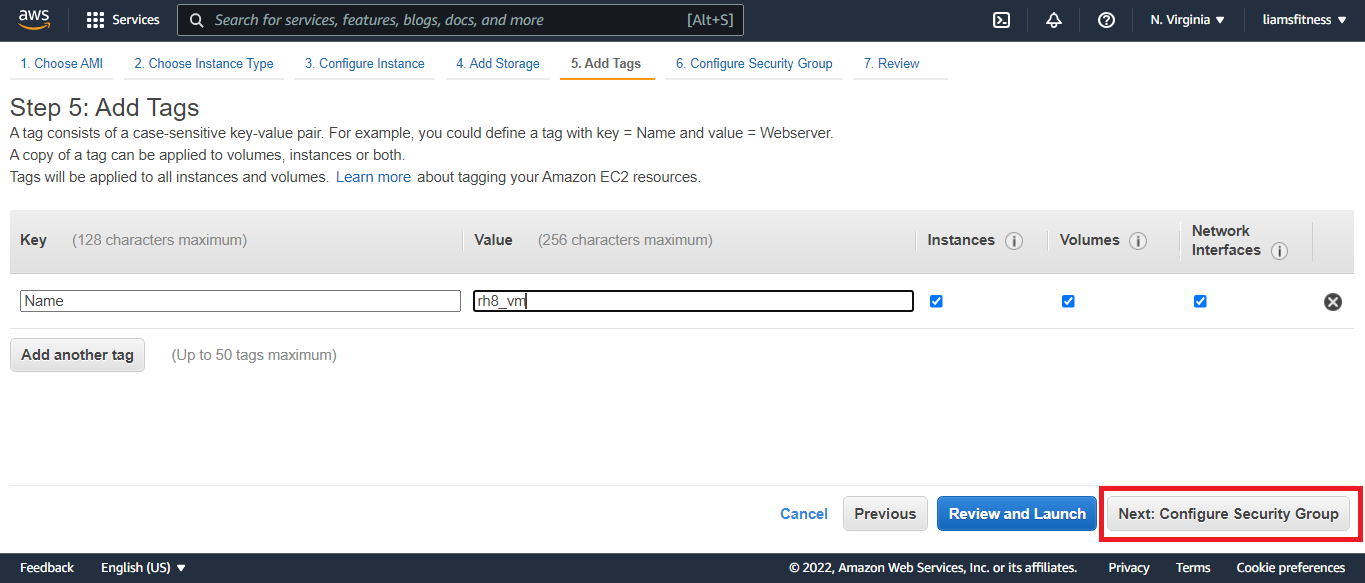Open the notifications bell

pyautogui.click(x=1054, y=20)
